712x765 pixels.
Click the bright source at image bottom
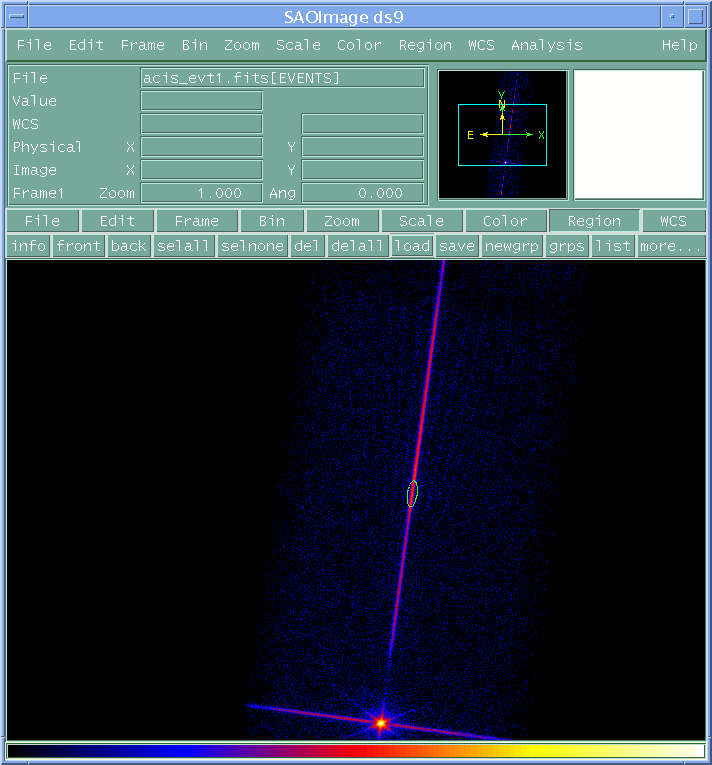(x=381, y=723)
